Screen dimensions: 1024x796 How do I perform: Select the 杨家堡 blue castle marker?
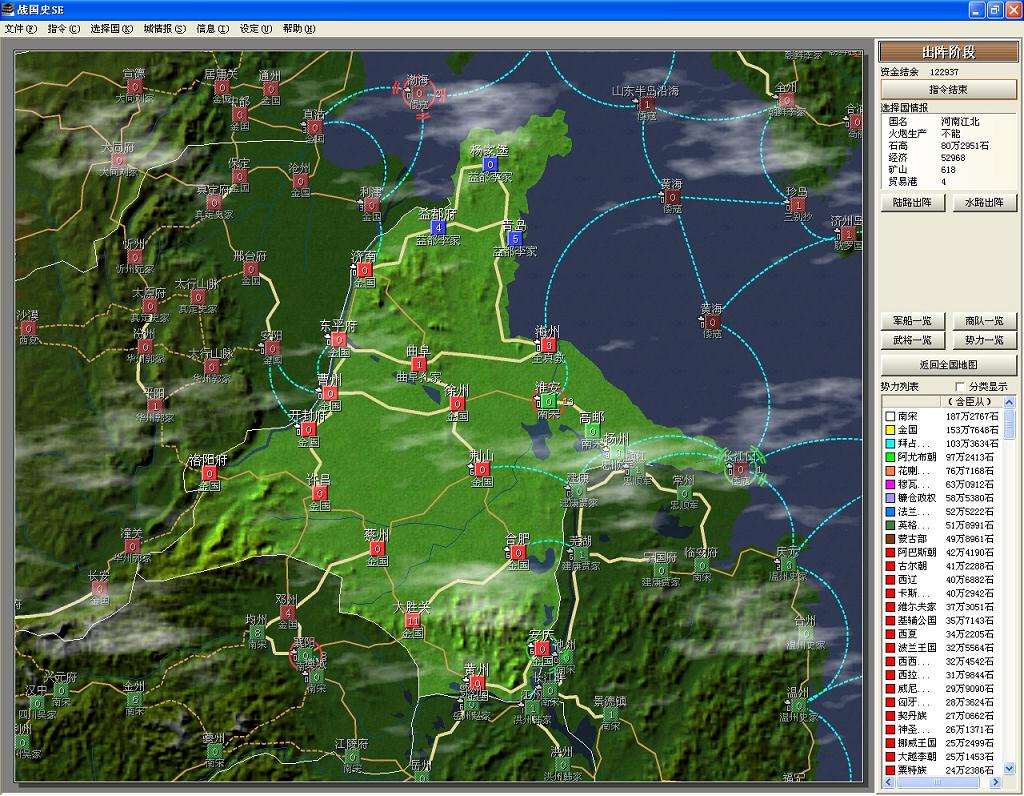click(490, 164)
